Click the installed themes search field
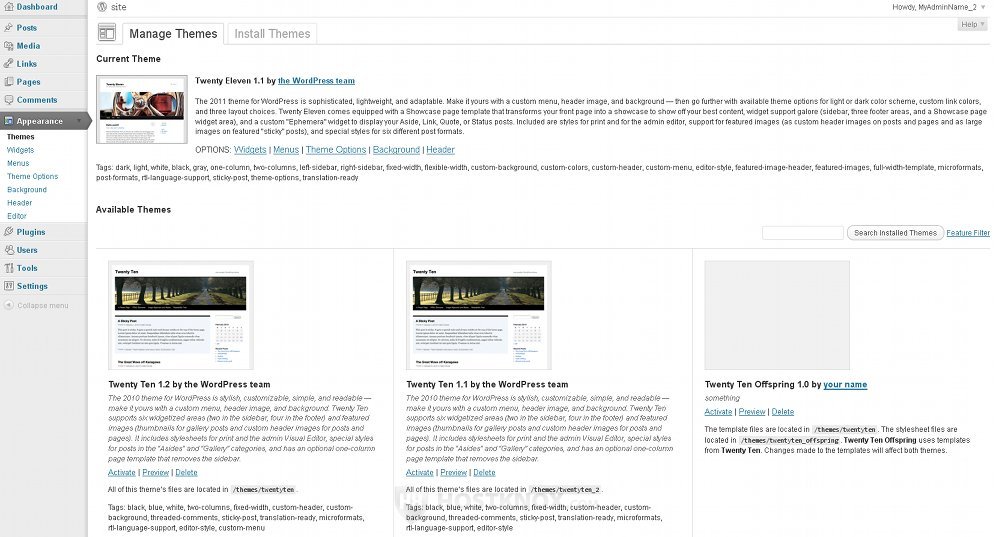The width and height of the screenshot is (996, 537). click(x=803, y=233)
